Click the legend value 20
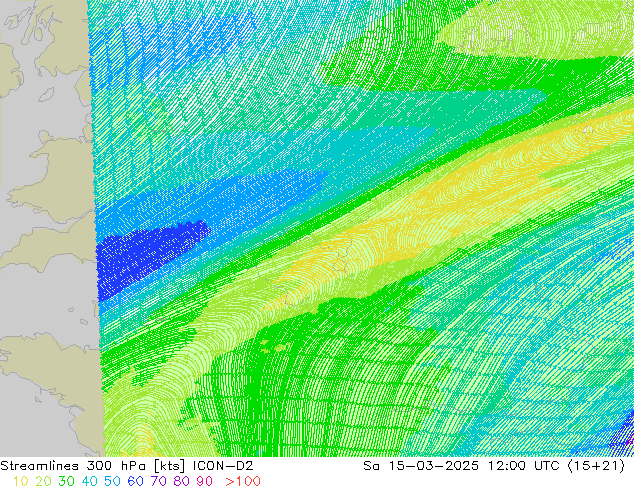The width and height of the screenshot is (634, 490). [x=43, y=481]
